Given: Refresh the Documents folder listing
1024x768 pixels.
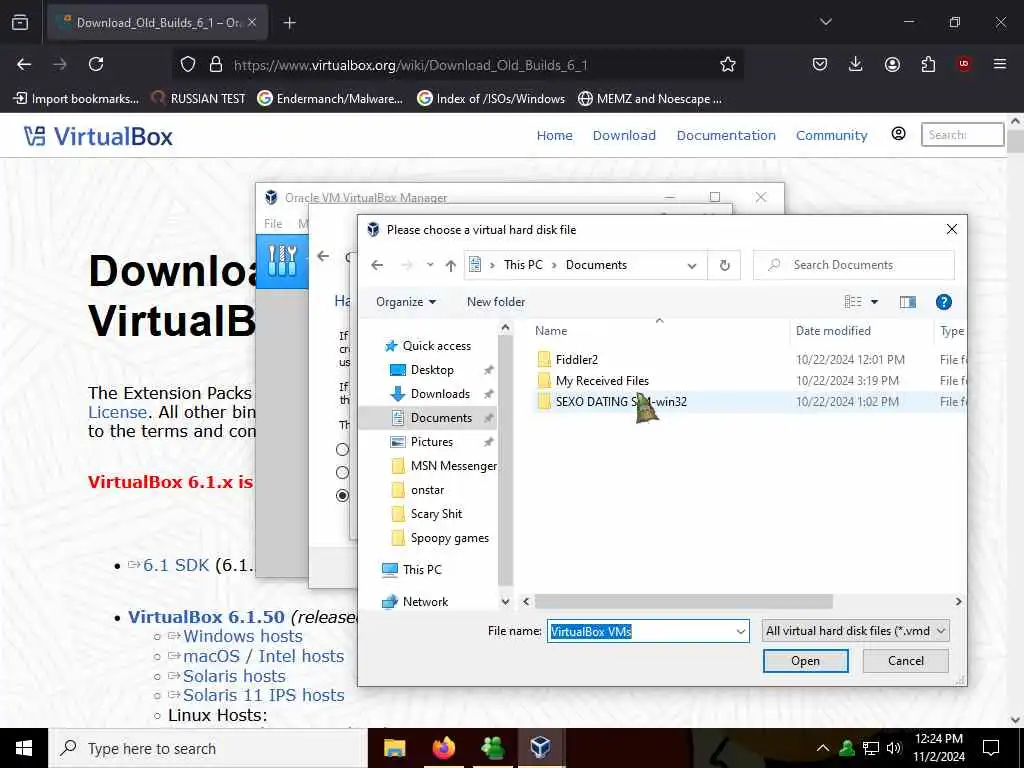Looking at the screenshot, I should (x=724, y=265).
